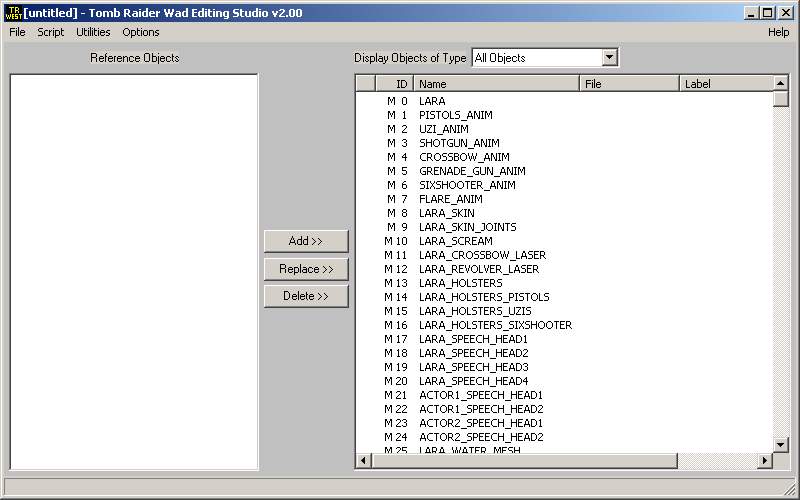
Task: Minimize the Wad Editing Studio window
Action: coord(751,13)
